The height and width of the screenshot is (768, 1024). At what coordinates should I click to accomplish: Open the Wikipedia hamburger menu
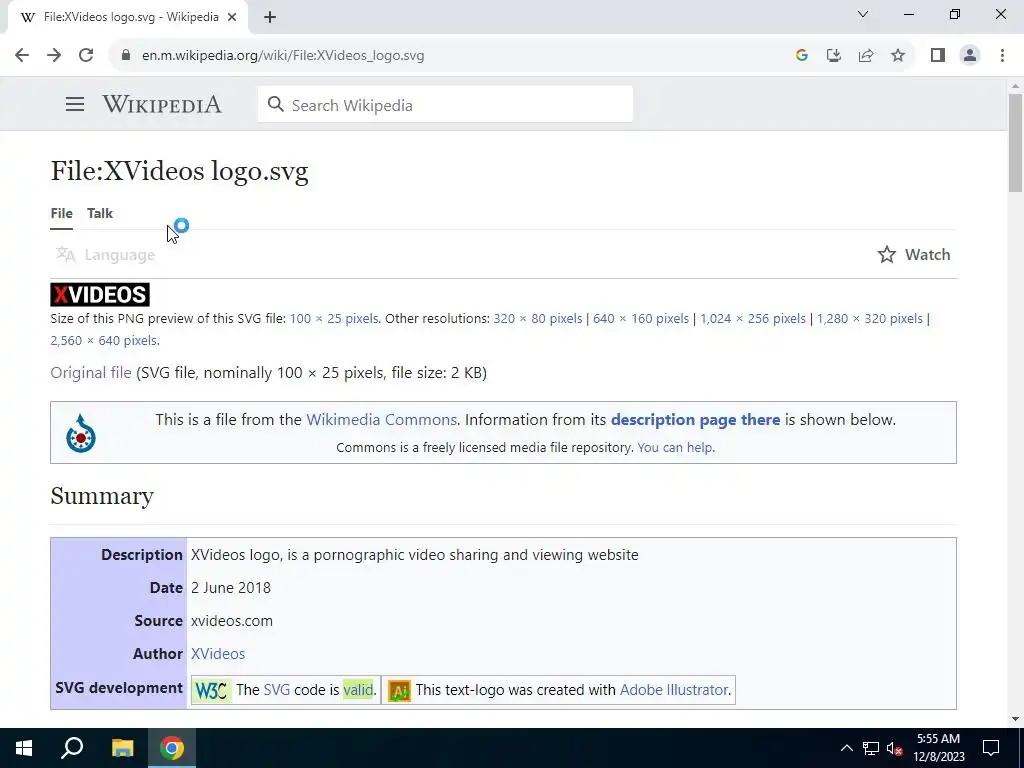click(75, 104)
